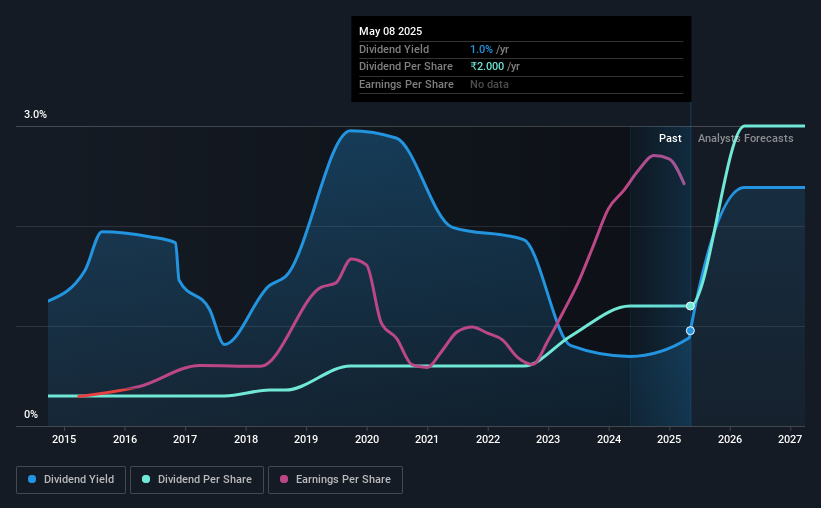This screenshot has height=508, width=821.
Task: Click the 2021 x-axis label
Action: [x=427, y=439]
